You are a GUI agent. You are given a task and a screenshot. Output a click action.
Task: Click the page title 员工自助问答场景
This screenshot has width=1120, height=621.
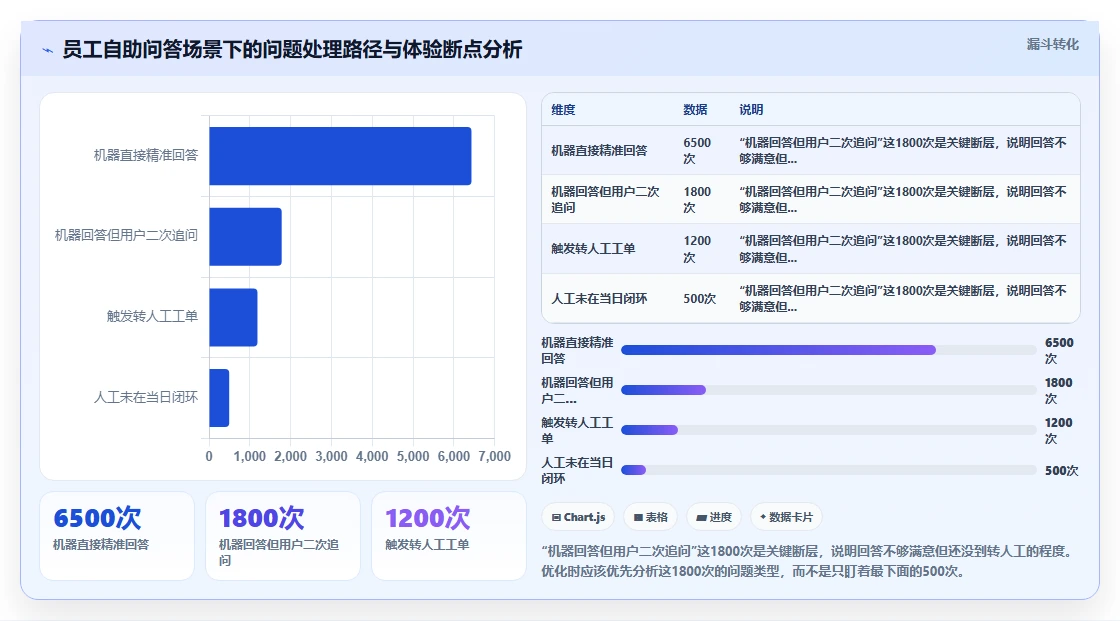292,49
